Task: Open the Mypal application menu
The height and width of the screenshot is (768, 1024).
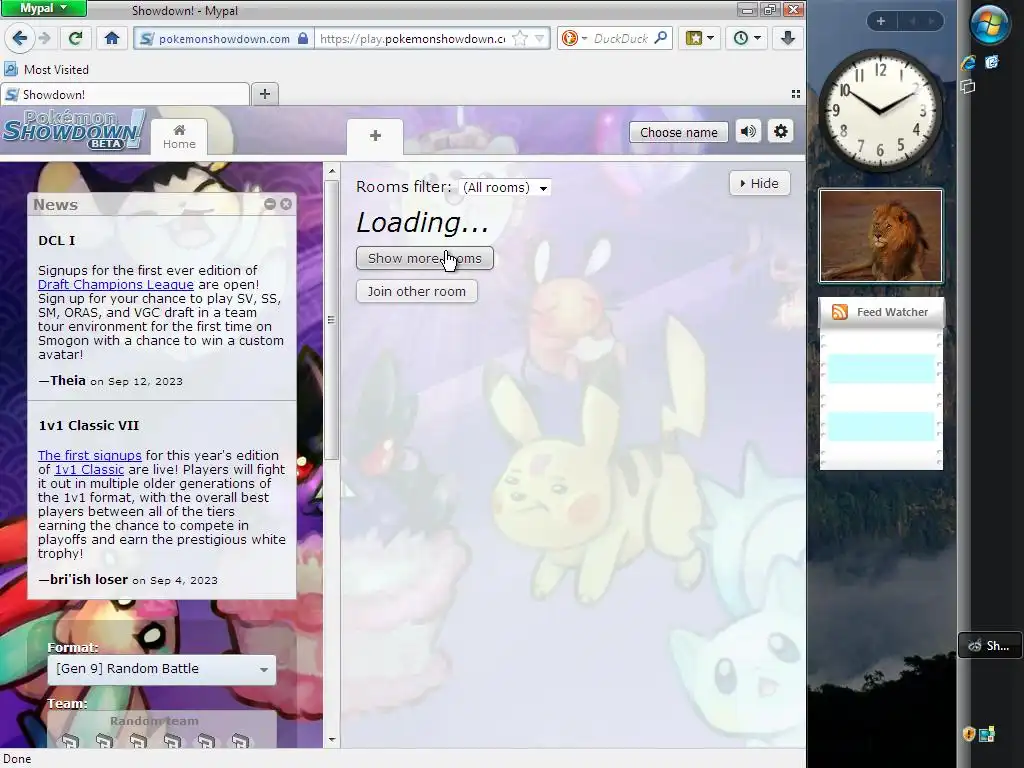Action: [43, 8]
